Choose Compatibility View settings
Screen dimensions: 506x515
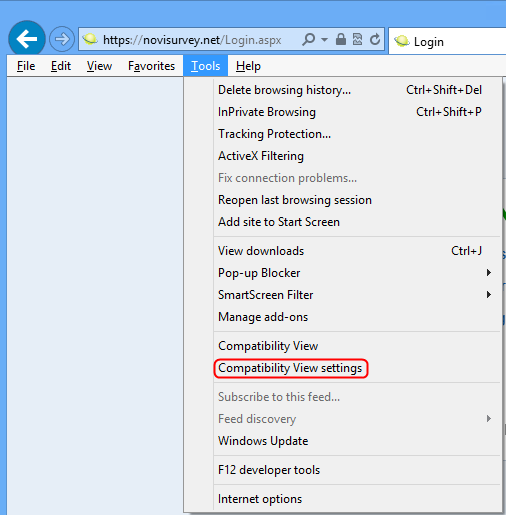290,368
